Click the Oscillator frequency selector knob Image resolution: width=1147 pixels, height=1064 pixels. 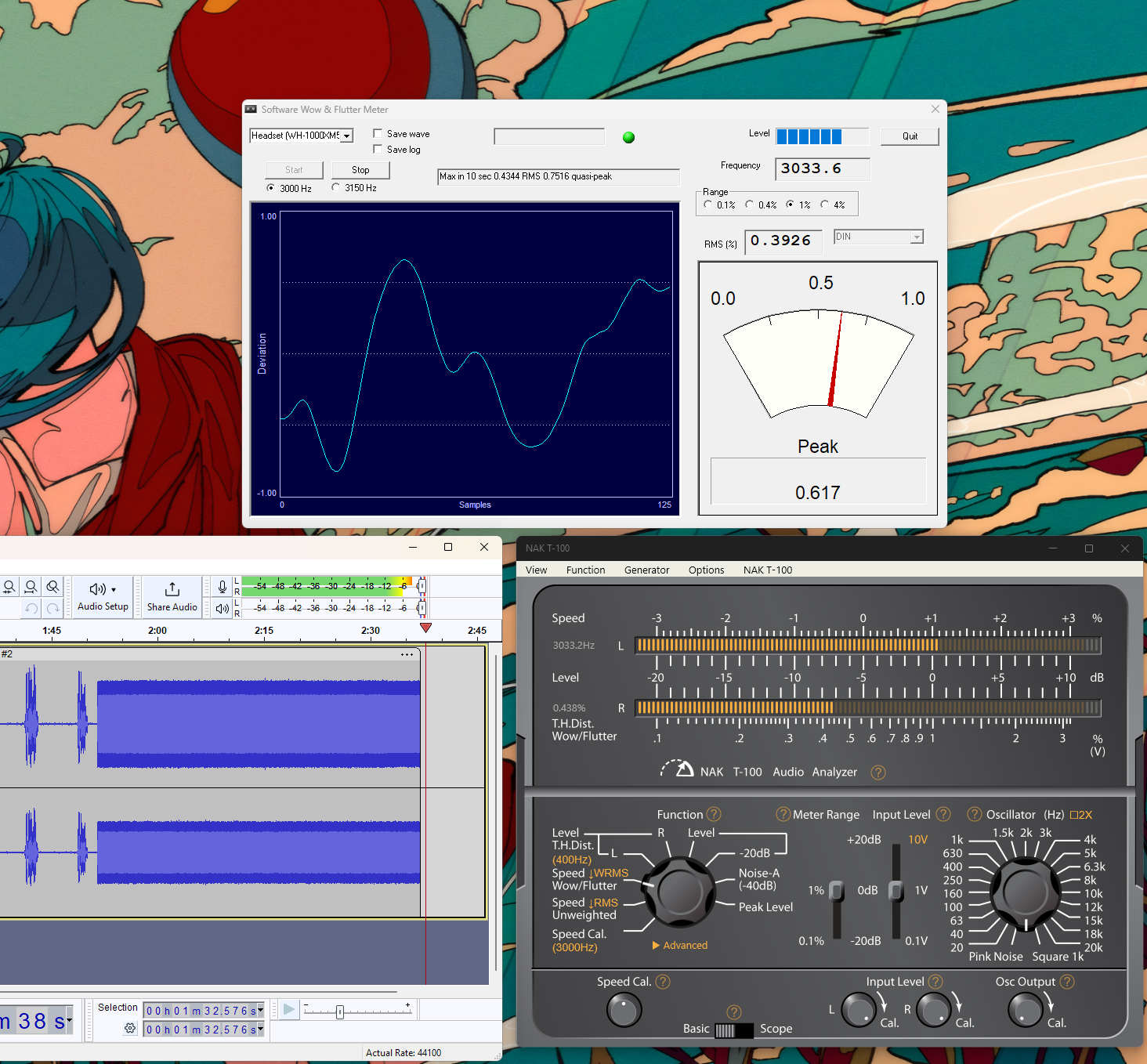pyautogui.click(x=1025, y=892)
